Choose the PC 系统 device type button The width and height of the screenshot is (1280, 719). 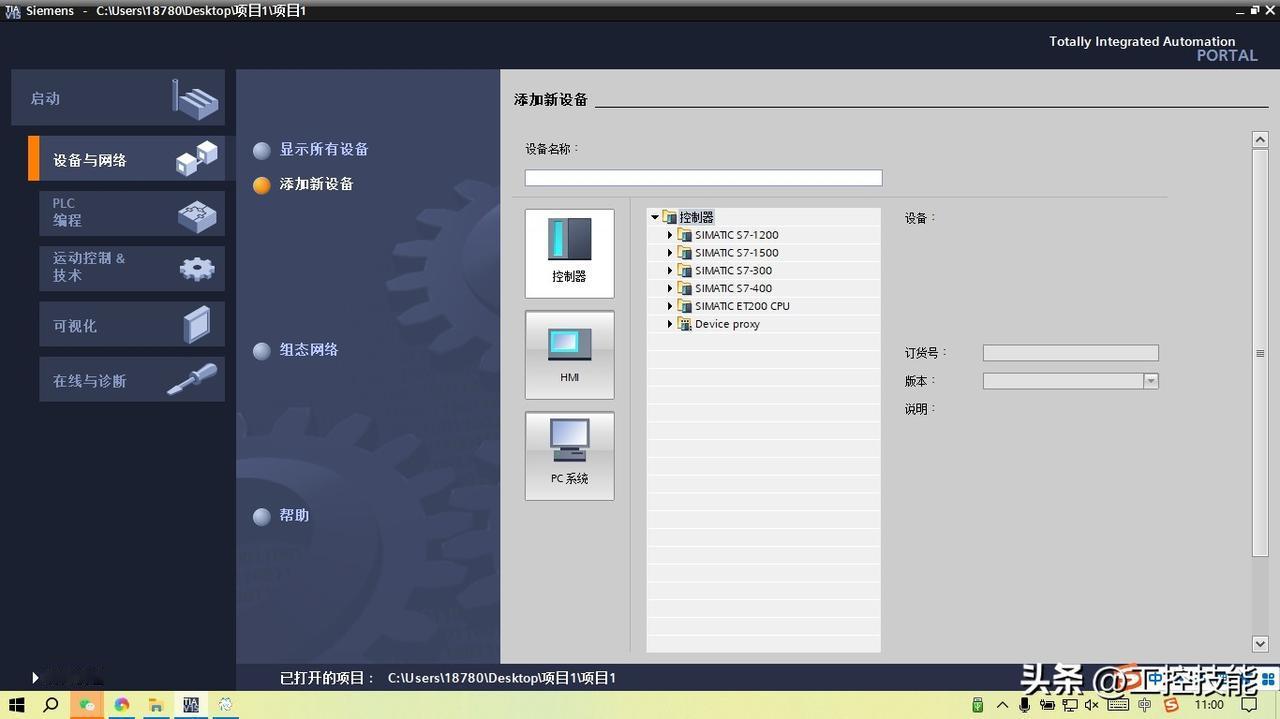click(569, 456)
